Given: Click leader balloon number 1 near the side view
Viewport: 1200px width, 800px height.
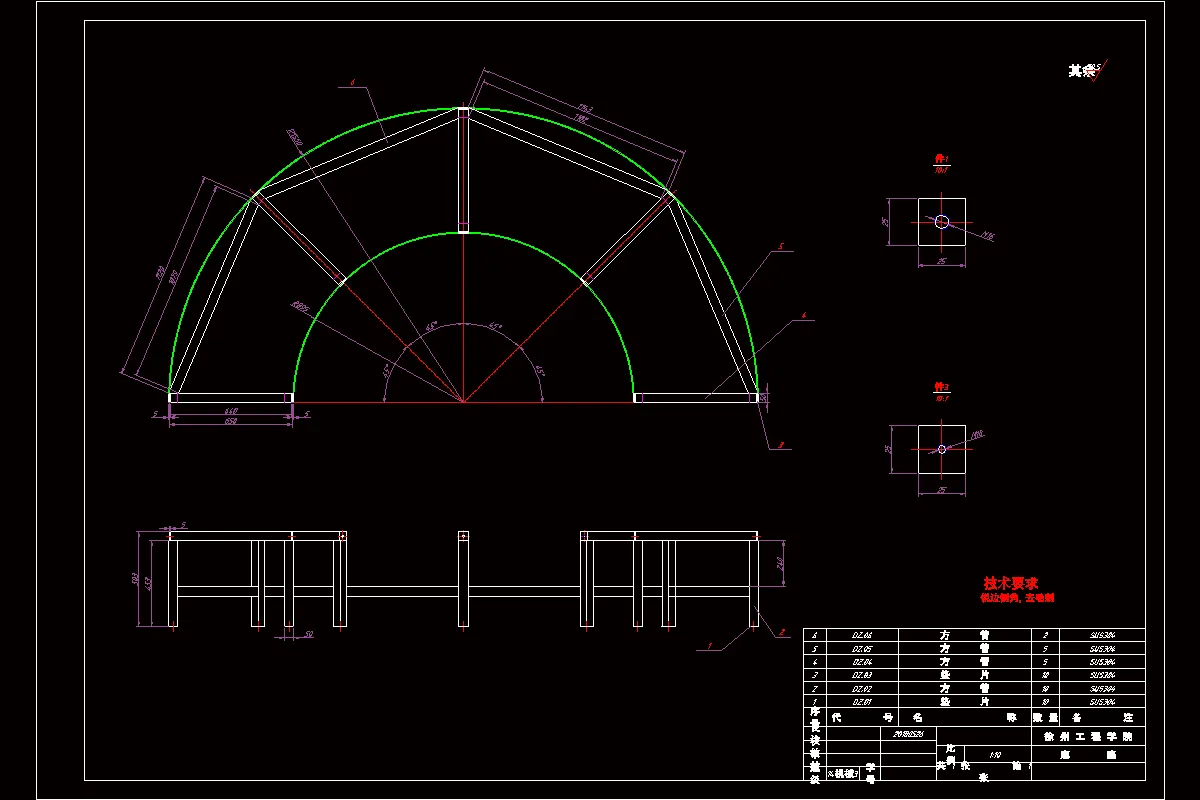Looking at the screenshot, I should (711, 647).
